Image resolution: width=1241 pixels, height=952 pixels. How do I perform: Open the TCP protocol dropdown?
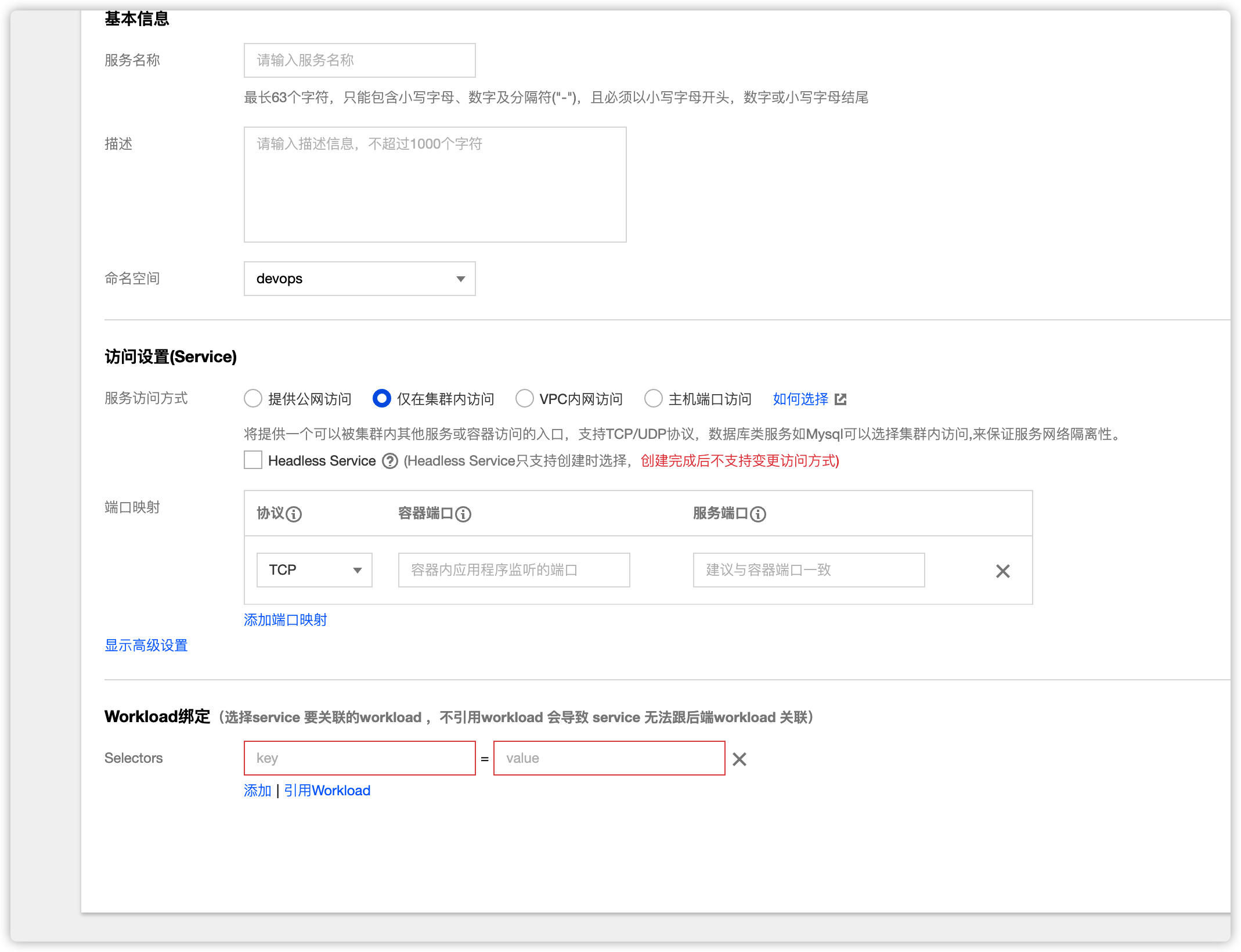[x=314, y=571]
